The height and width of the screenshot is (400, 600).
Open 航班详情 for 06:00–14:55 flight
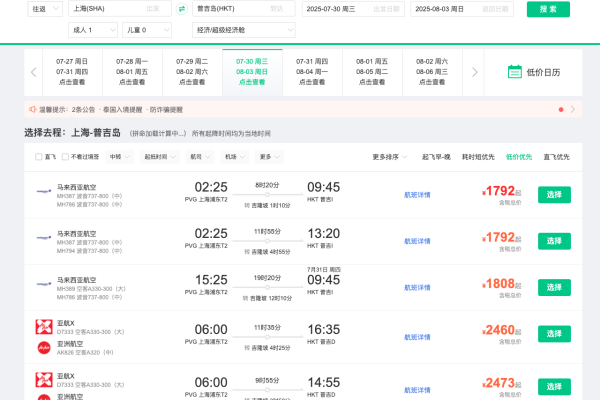tap(417, 390)
